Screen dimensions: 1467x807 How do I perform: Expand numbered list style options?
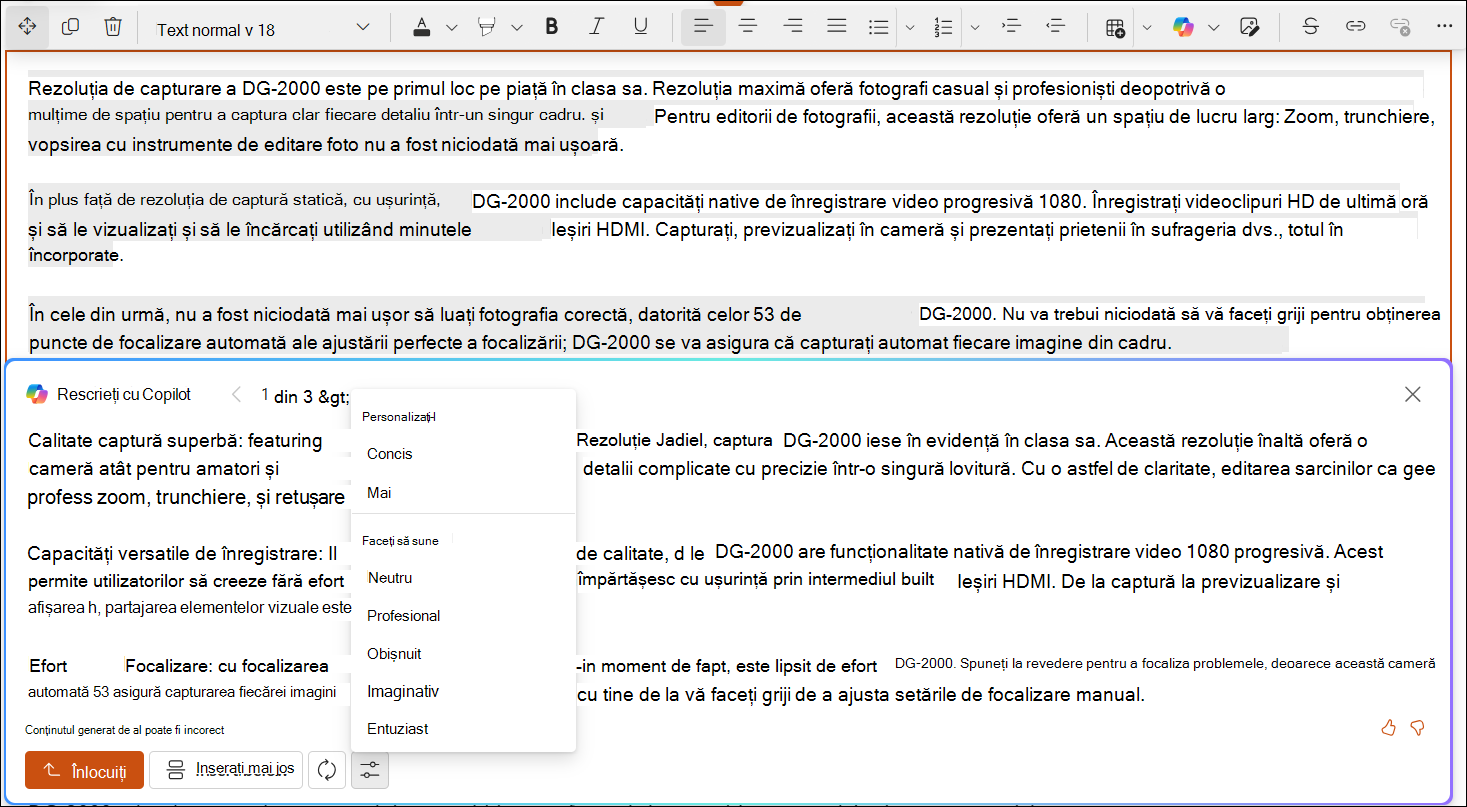click(975, 28)
